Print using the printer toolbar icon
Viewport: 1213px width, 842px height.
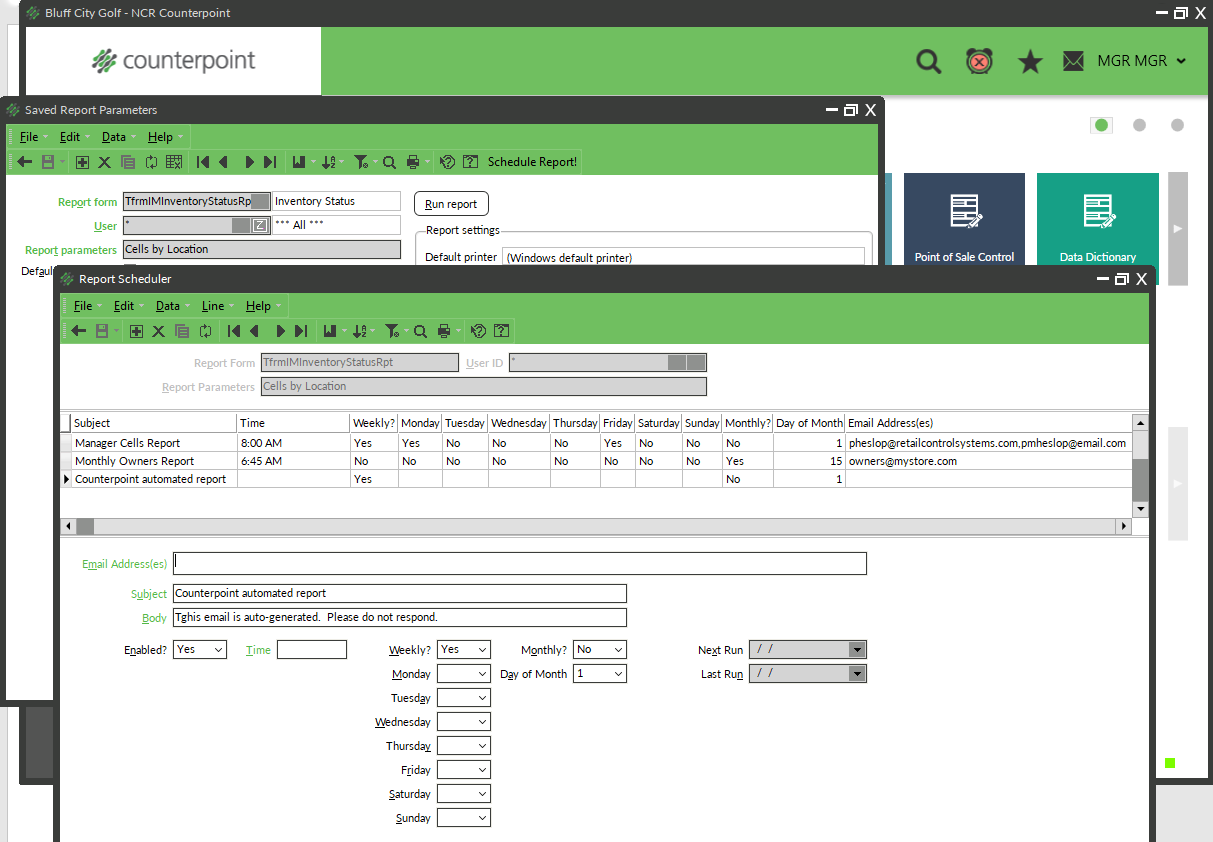point(446,330)
